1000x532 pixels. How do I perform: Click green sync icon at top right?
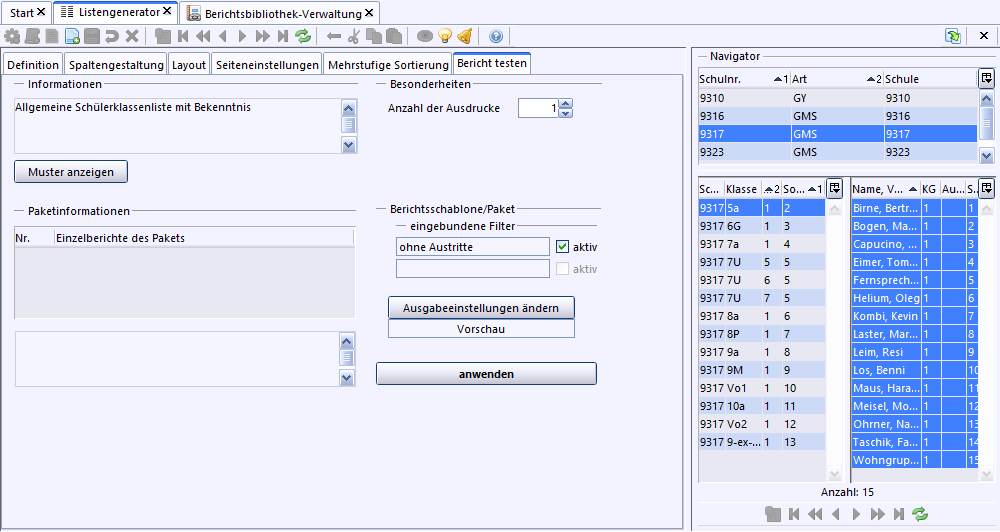pos(953,36)
